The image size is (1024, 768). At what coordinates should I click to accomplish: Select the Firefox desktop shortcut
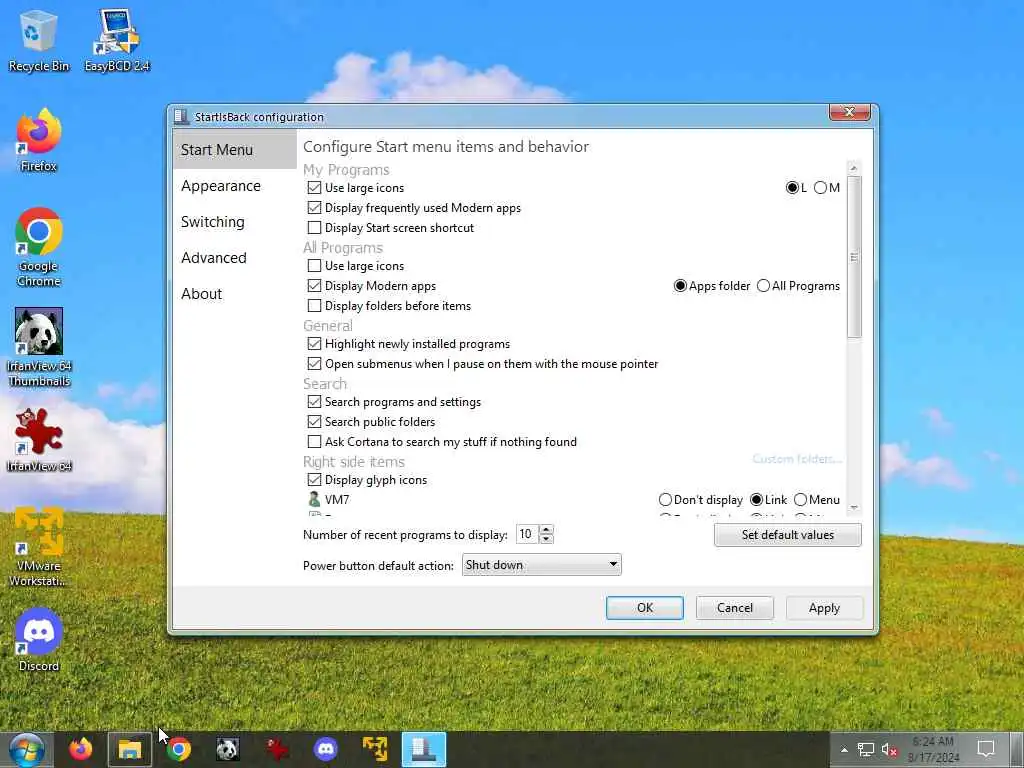(x=39, y=141)
